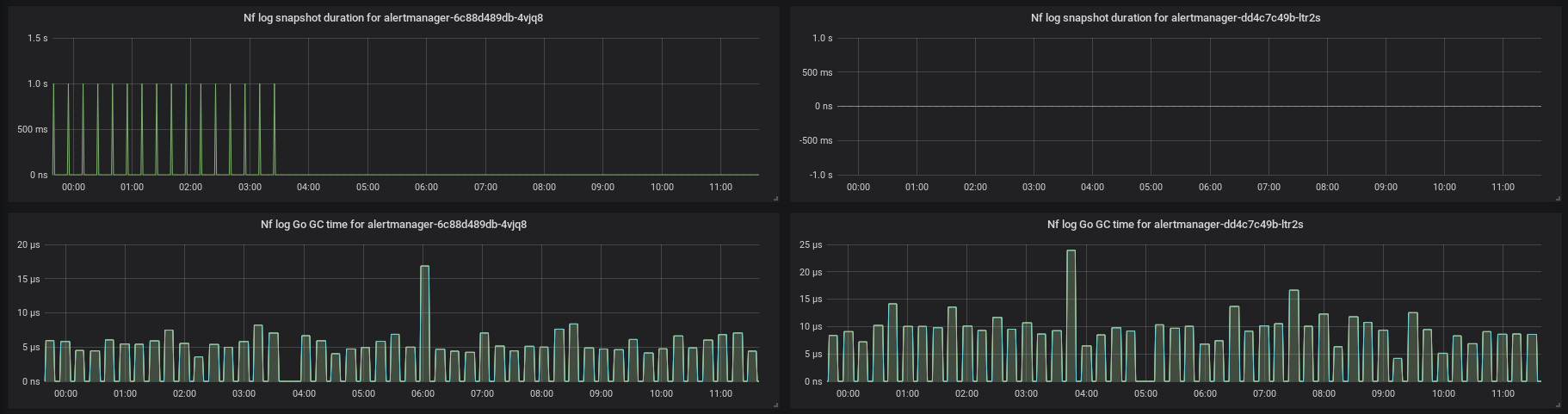Open the snapshot duration 4vjq8 panel title menu
The image size is (1568, 414).
point(393,18)
